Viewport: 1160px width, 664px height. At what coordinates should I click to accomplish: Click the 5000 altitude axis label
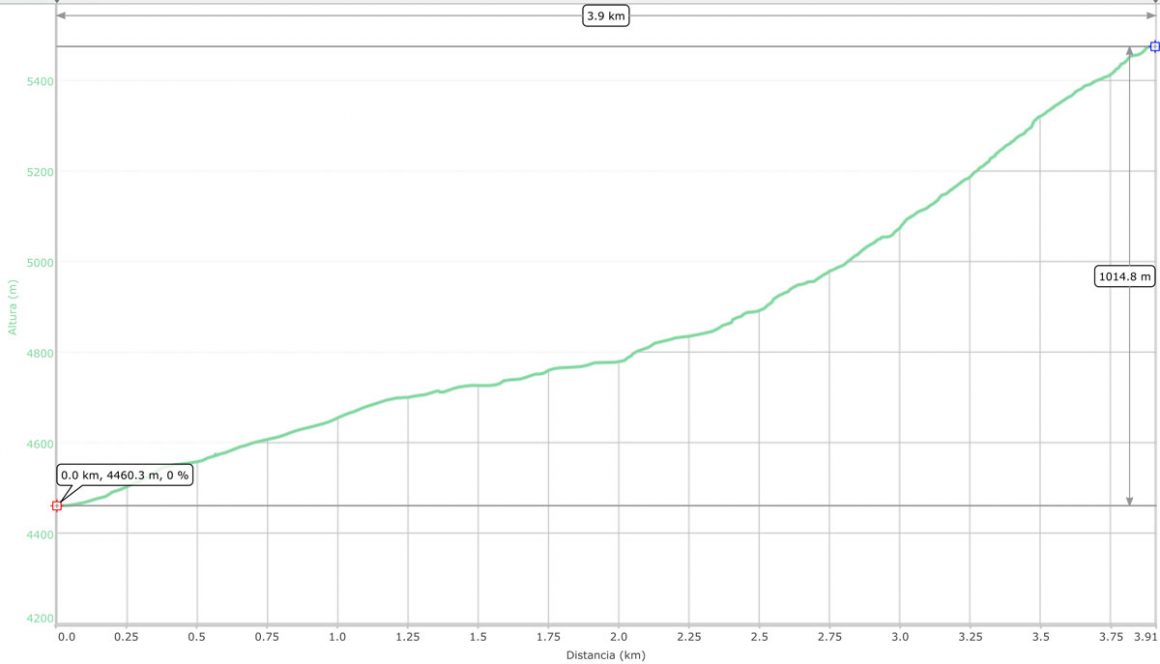click(x=40, y=262)
